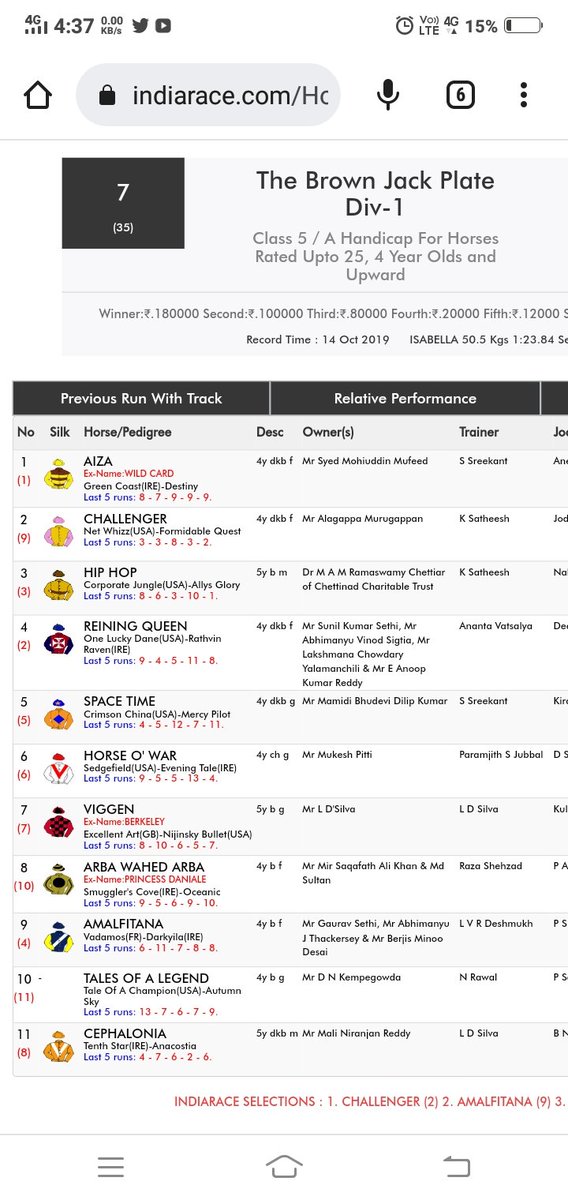Tap the battery status icon
Image resolution: width=568 pixels, height=1200 pixels.
pyautogui.click(x=525, y=25)
